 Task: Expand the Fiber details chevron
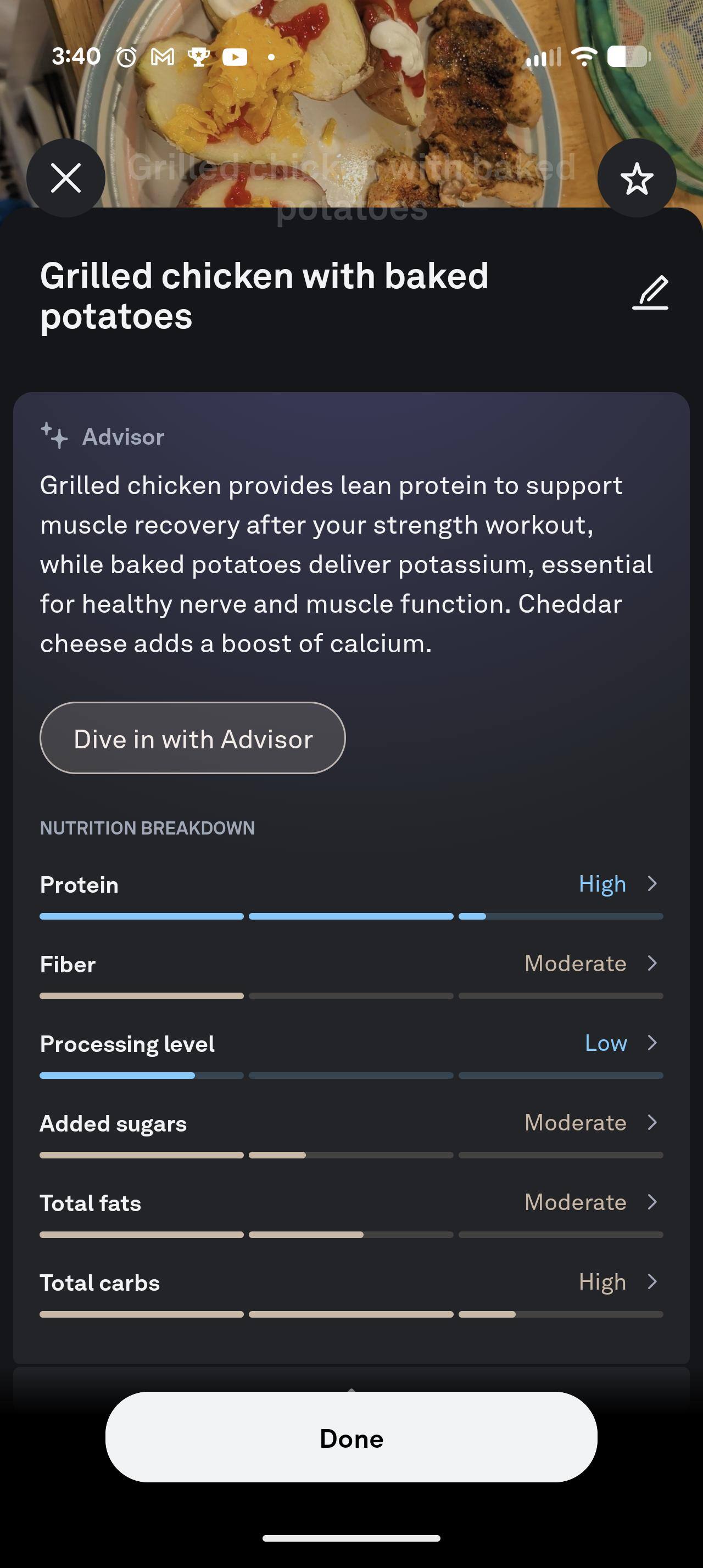pos(652,963)
